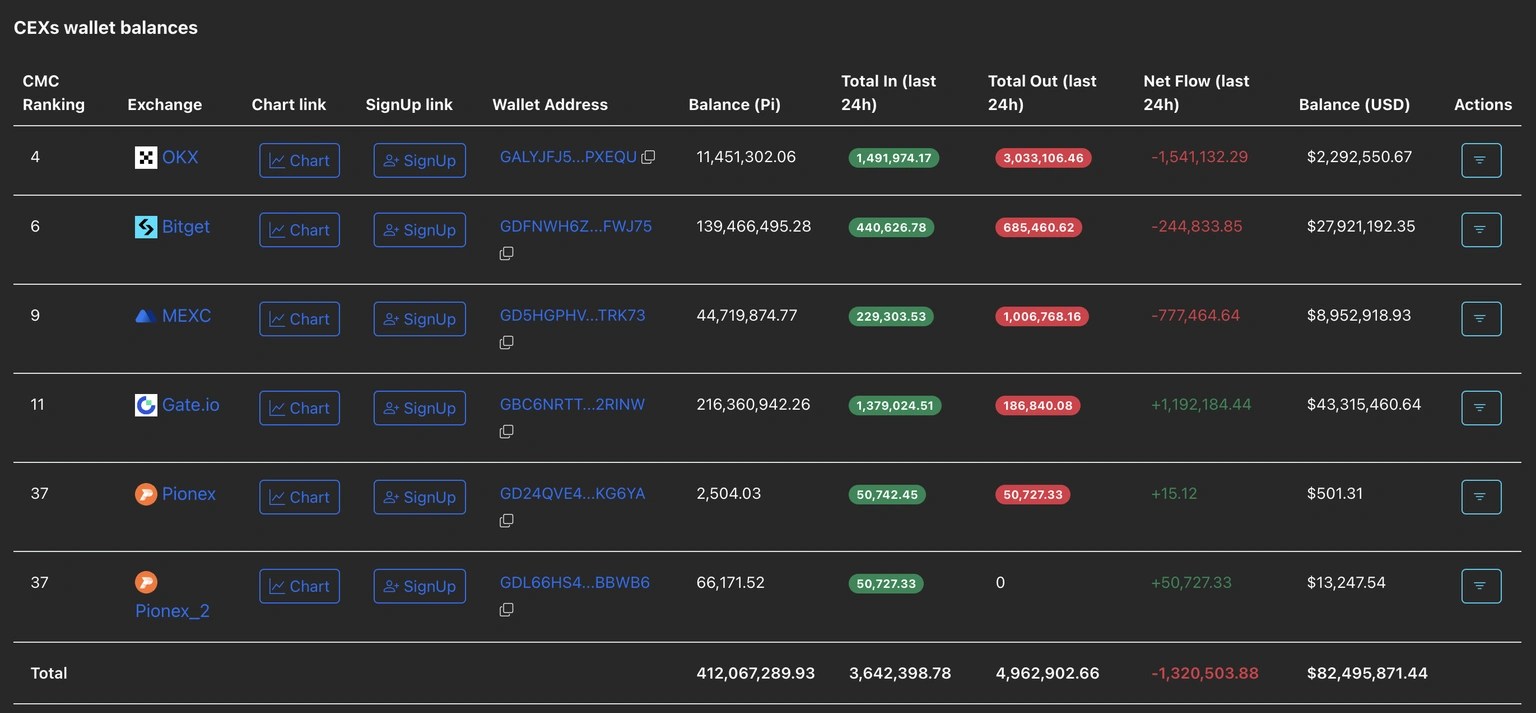Open the filter action for Bitget row
Image resolution: width=1536 pixels, height=713 pixels.
click(1480, 229)
